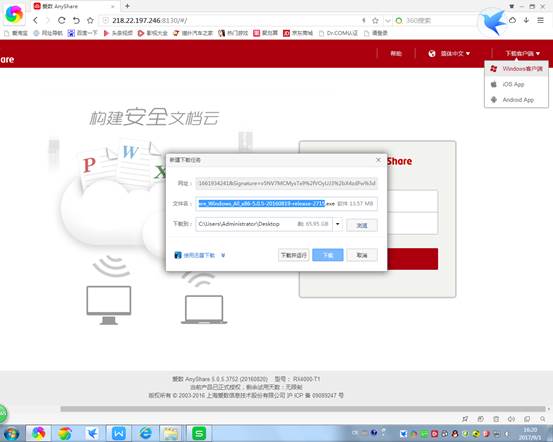The image size is (553, 442).
Task: Expand the Thunder download options arrow
Action: pyautogui.click(x=223, y=255)
